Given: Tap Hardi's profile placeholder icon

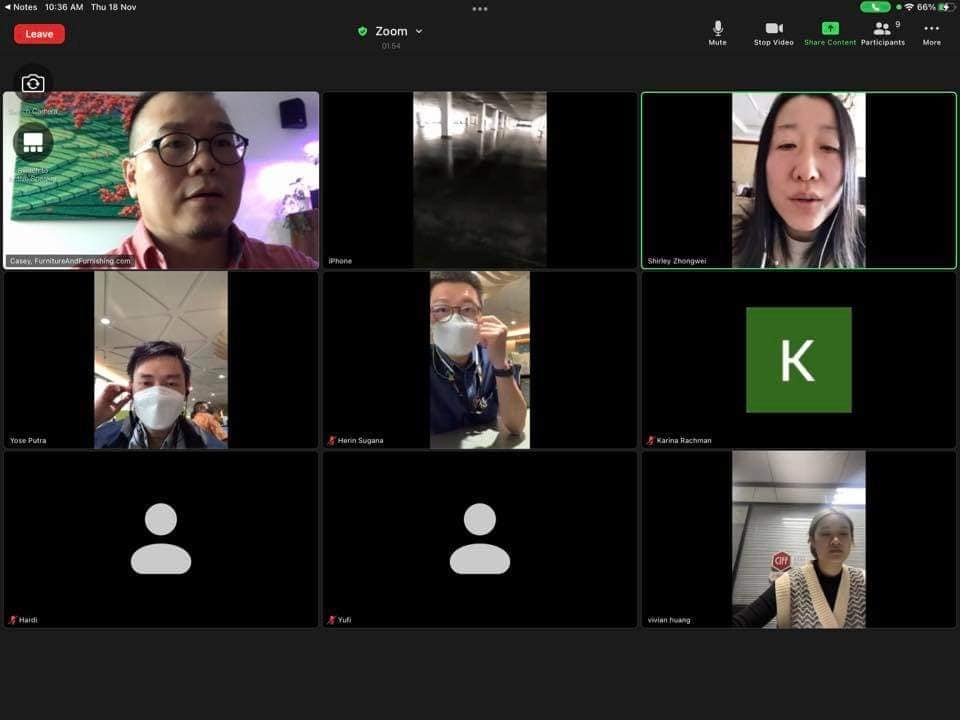Looking at the screenshot, I should (x=160, y=538).
